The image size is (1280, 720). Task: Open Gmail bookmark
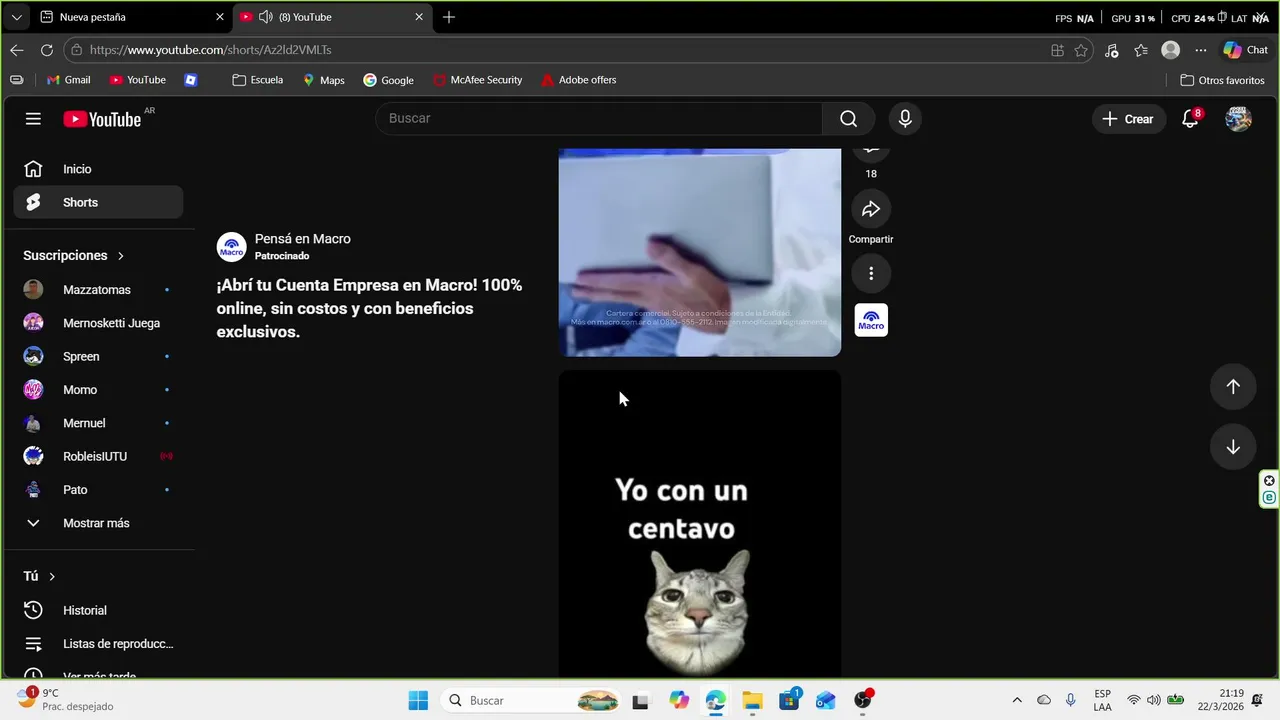pyautogui.click(x=68, y=80)
